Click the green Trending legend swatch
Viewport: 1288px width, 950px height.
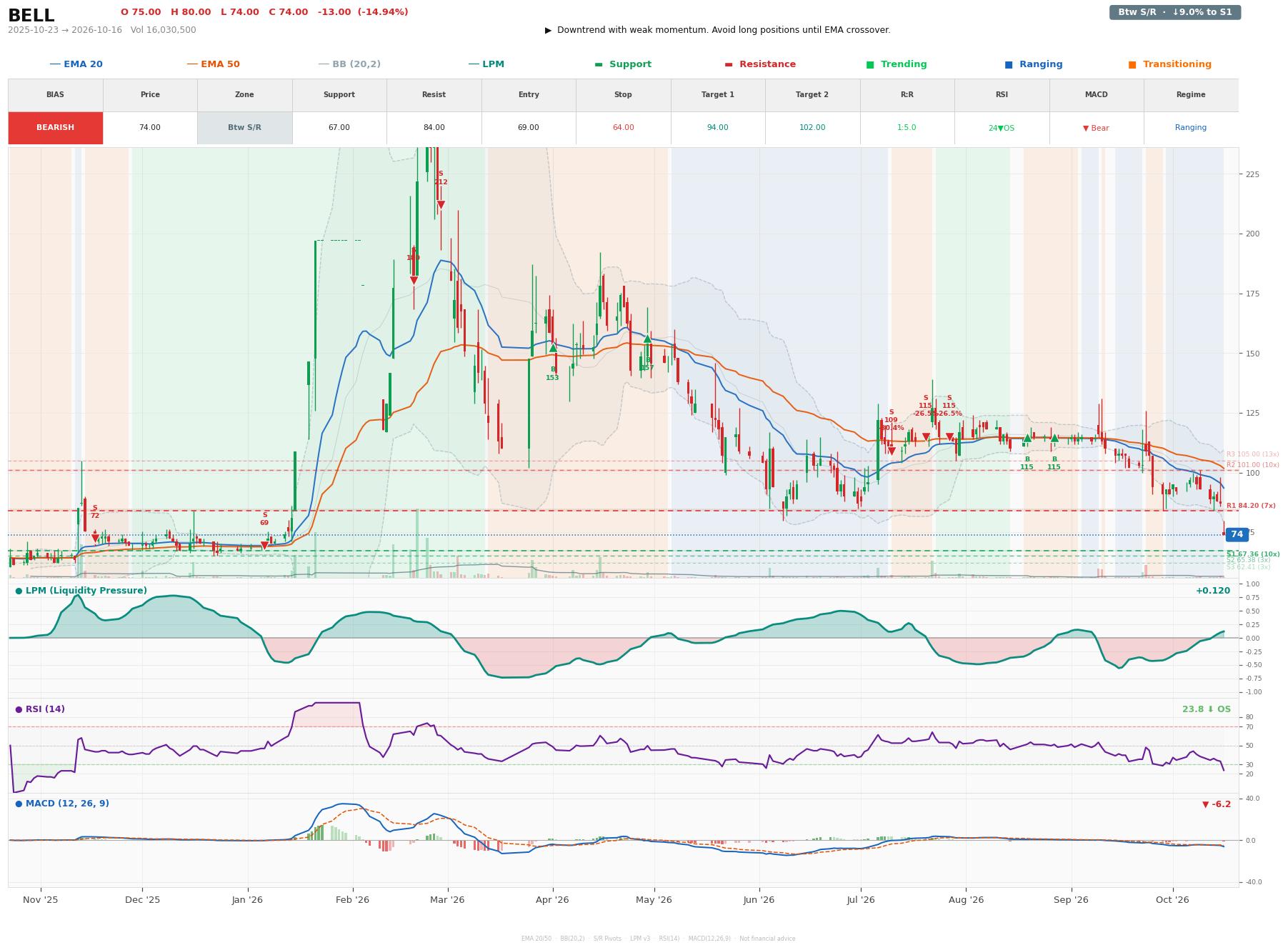click(x=870, y=64)
